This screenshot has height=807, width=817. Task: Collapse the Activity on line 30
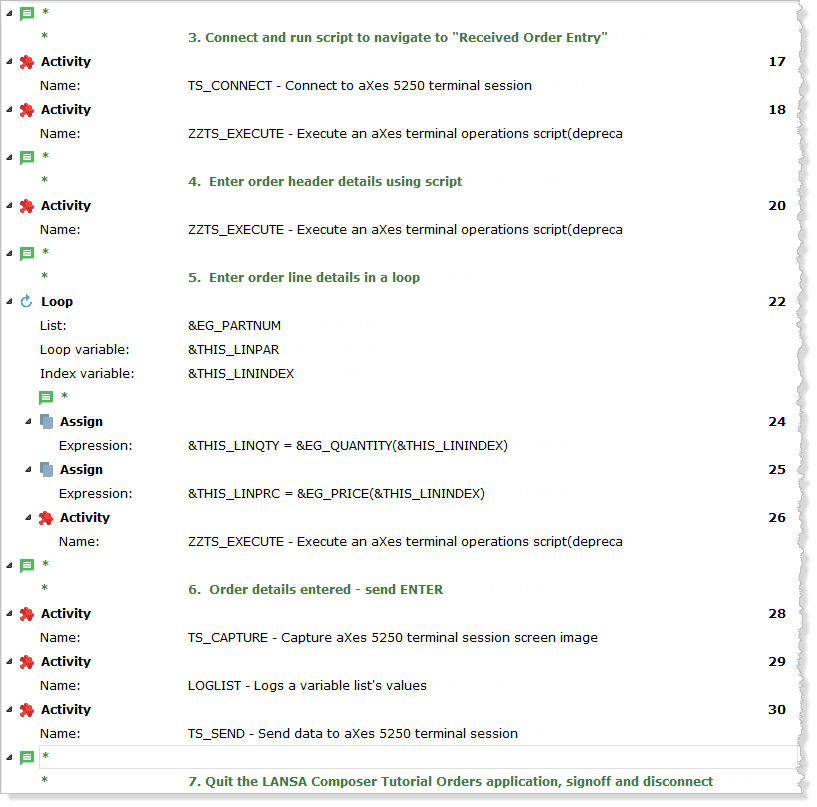click(9, 709)
